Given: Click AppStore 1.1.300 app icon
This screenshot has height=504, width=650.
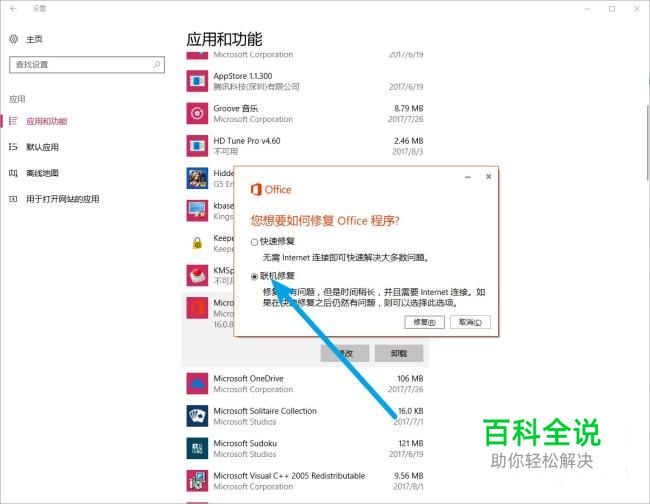Looking at the screenshot, I should 197,81.
